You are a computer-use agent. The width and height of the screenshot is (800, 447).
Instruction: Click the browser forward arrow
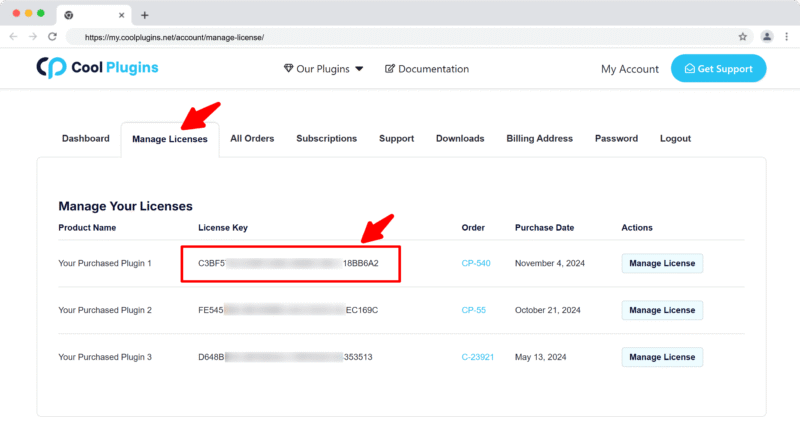(x=32, y=36)
